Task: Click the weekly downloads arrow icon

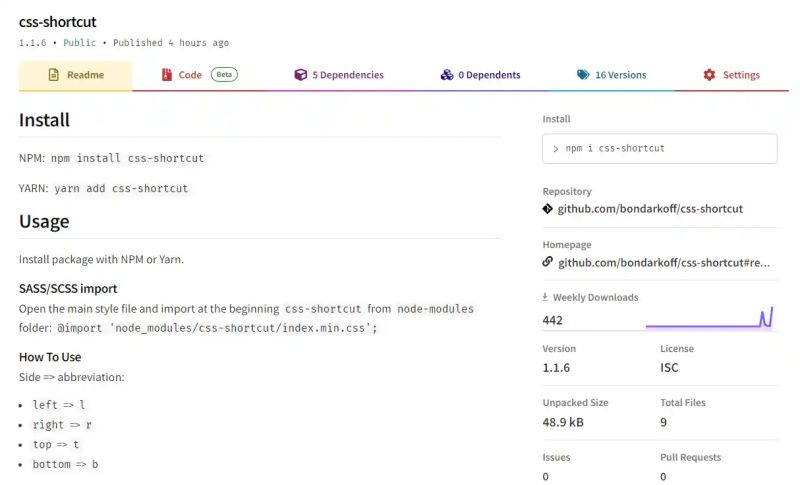Action: 545,297
